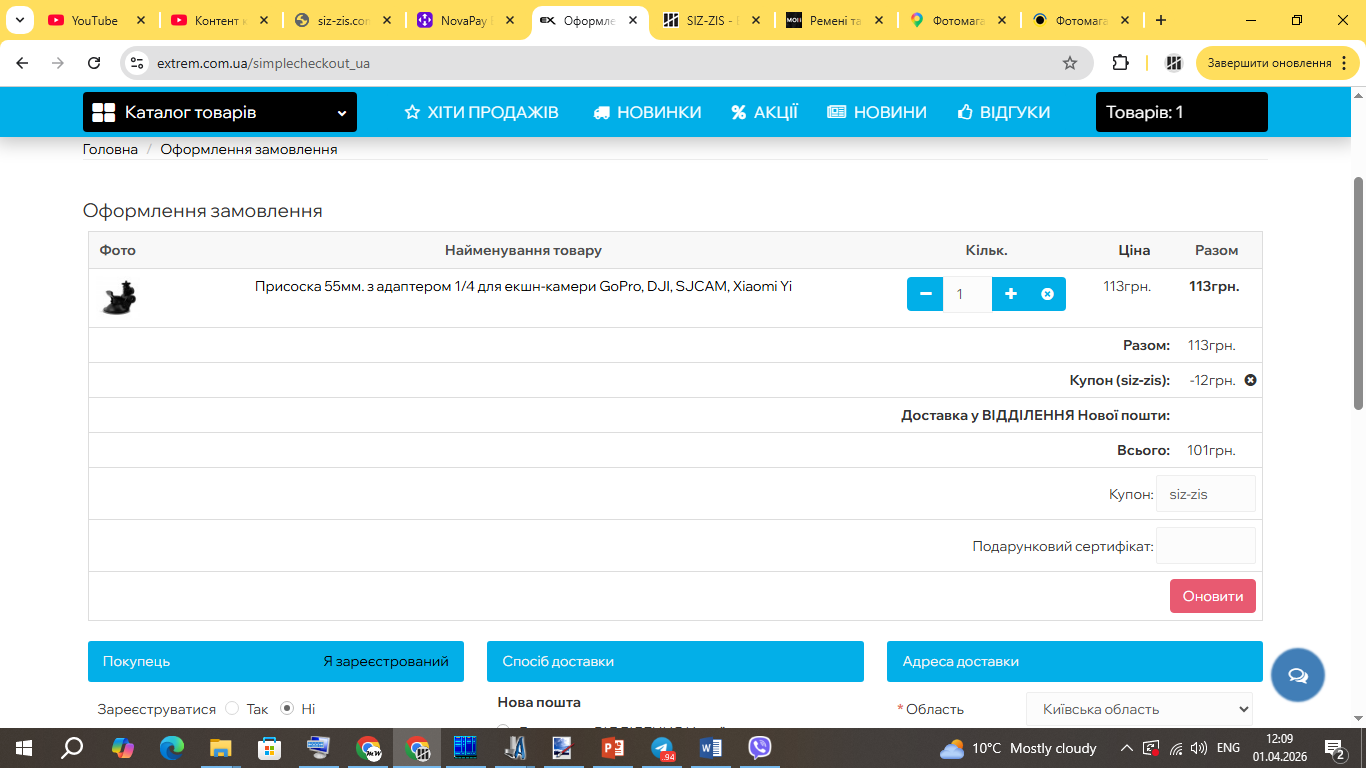Click the Головна breadcrumb link
Image resolution: width=1366 pixels, height=768 pixels.
coord(110,149)
